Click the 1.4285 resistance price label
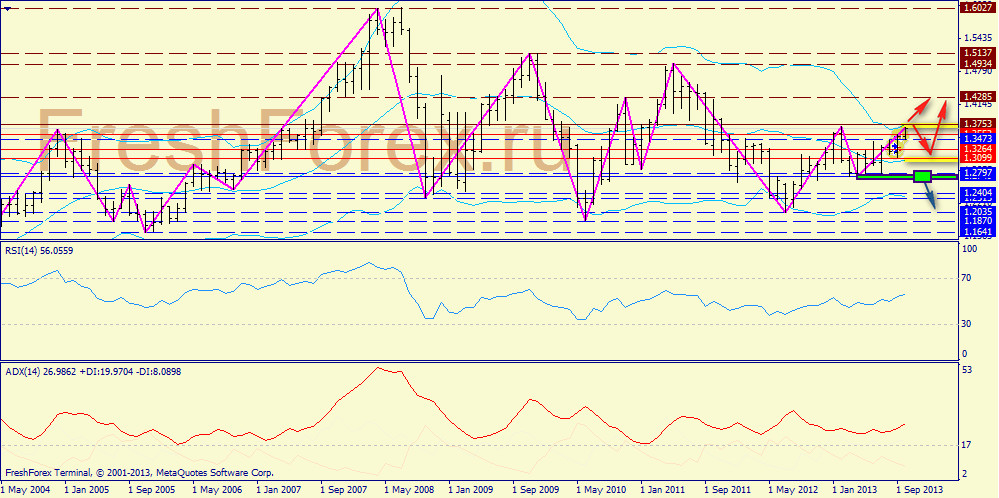 (x=975, y=97)
